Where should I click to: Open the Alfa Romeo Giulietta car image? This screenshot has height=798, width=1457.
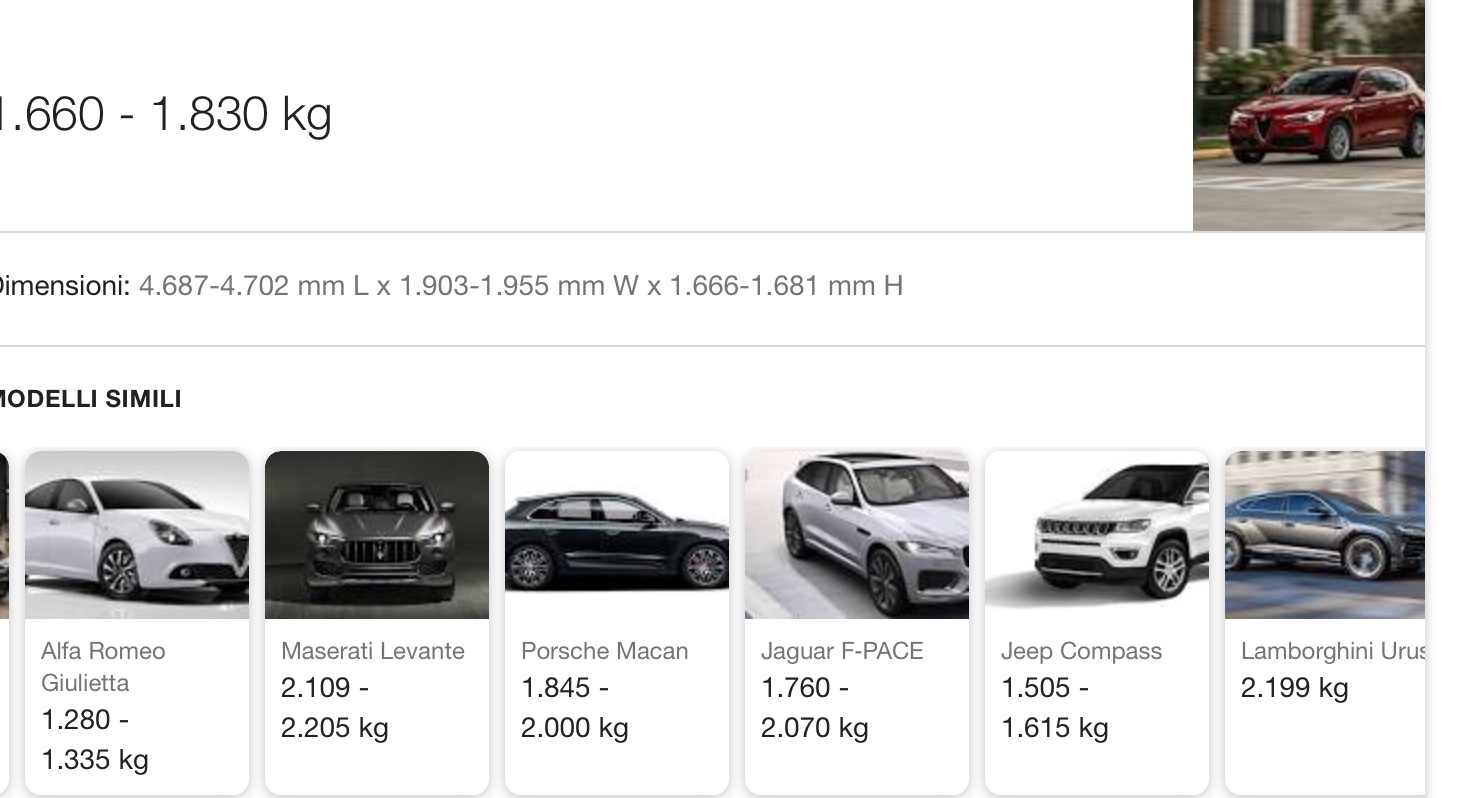[137, 535]
